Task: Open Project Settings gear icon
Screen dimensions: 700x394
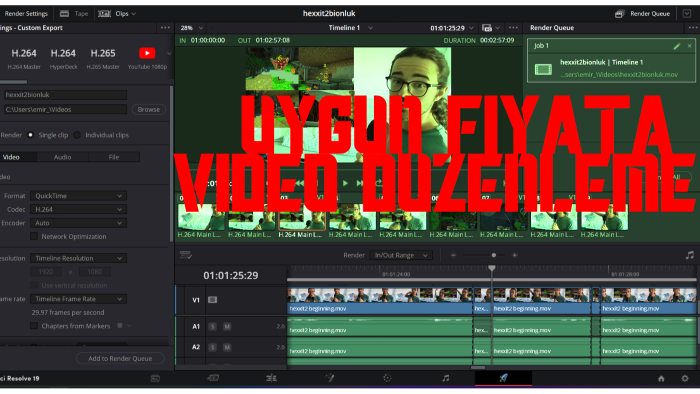Action: (x=685, y=378)
